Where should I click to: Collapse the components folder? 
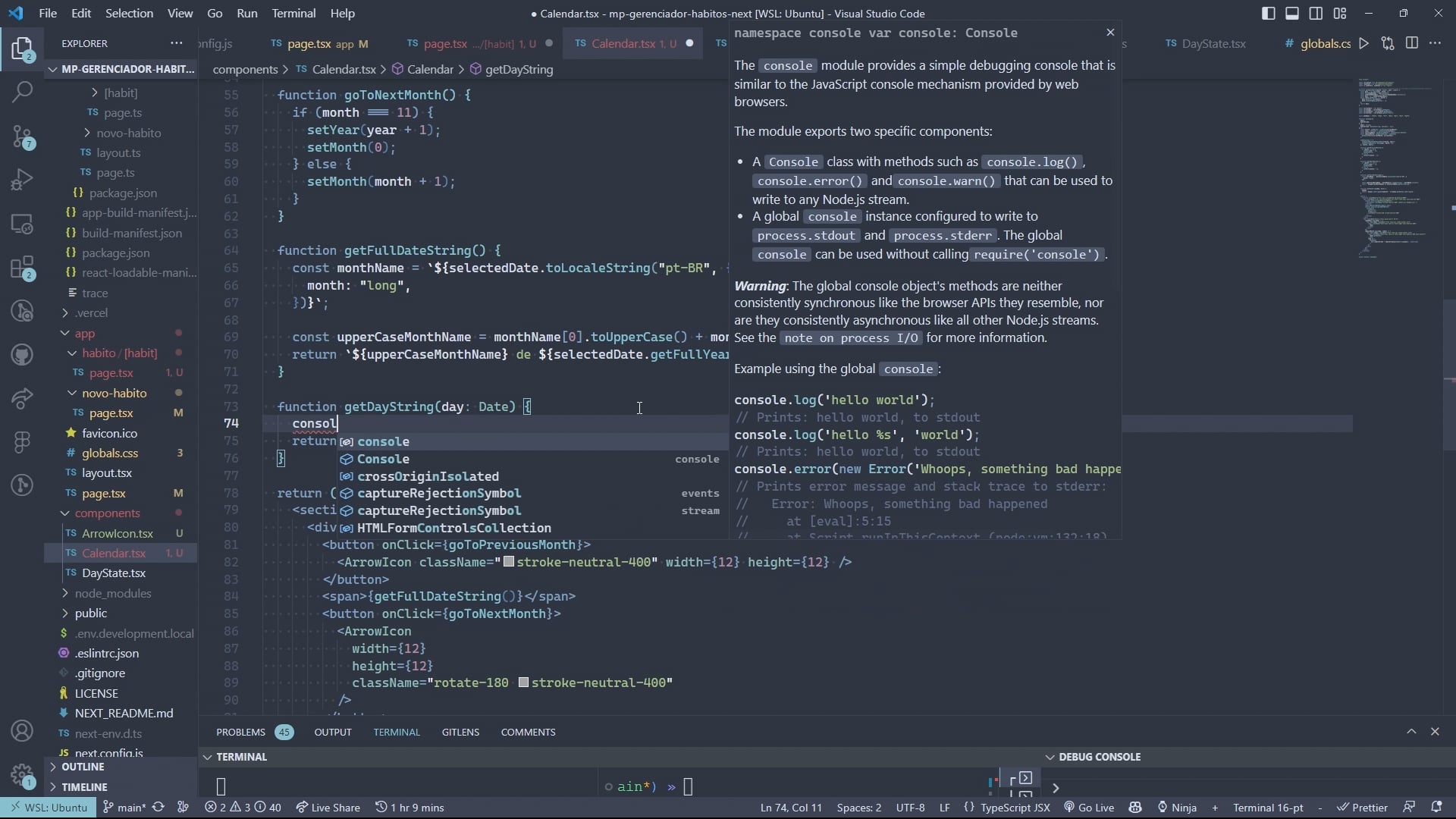point(106,513)
